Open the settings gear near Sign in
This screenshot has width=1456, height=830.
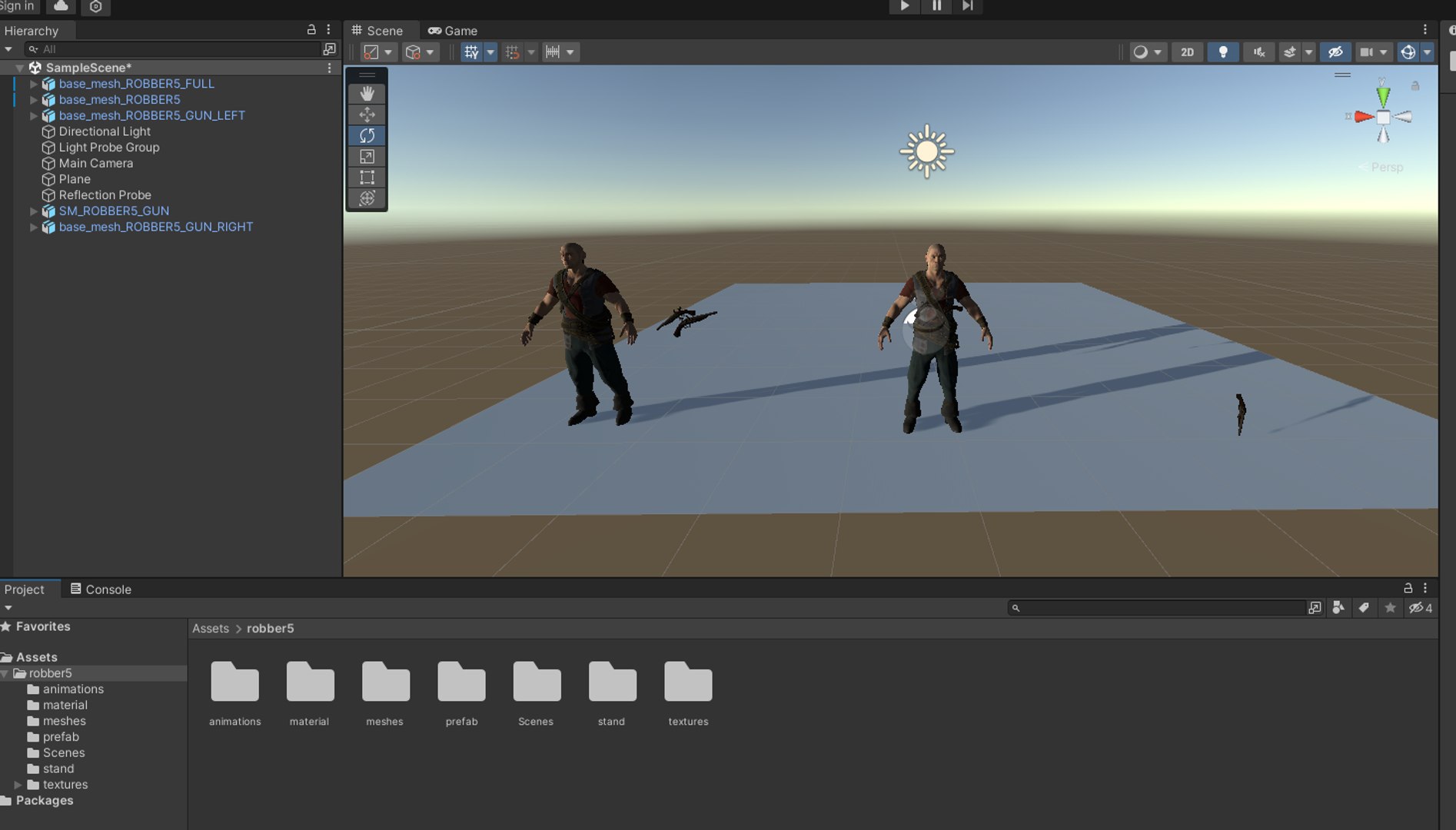96,6
